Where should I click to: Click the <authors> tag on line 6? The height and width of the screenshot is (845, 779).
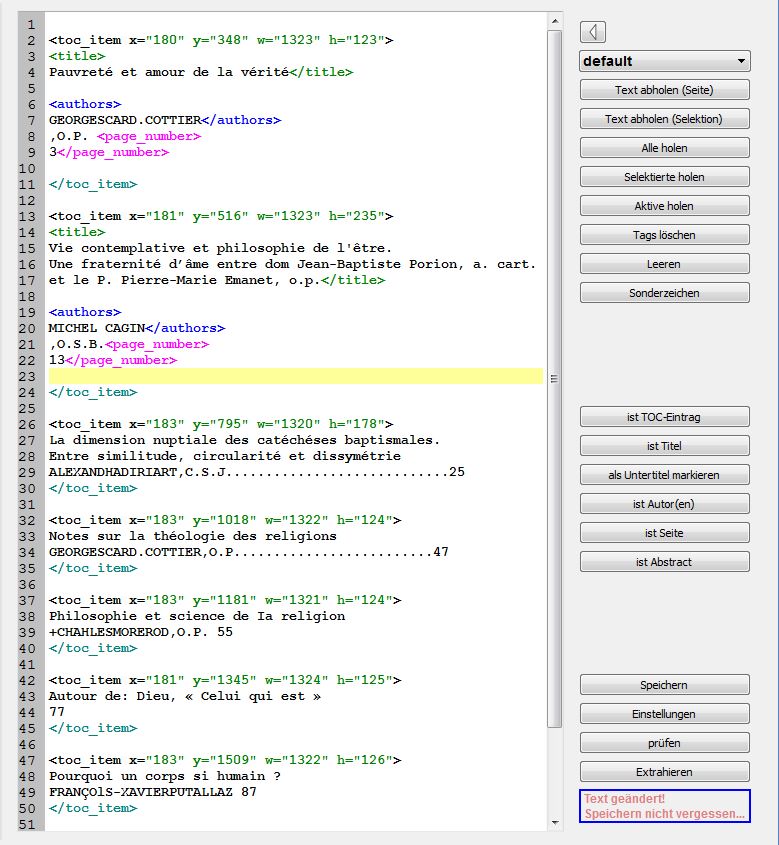tap(85, 104)
